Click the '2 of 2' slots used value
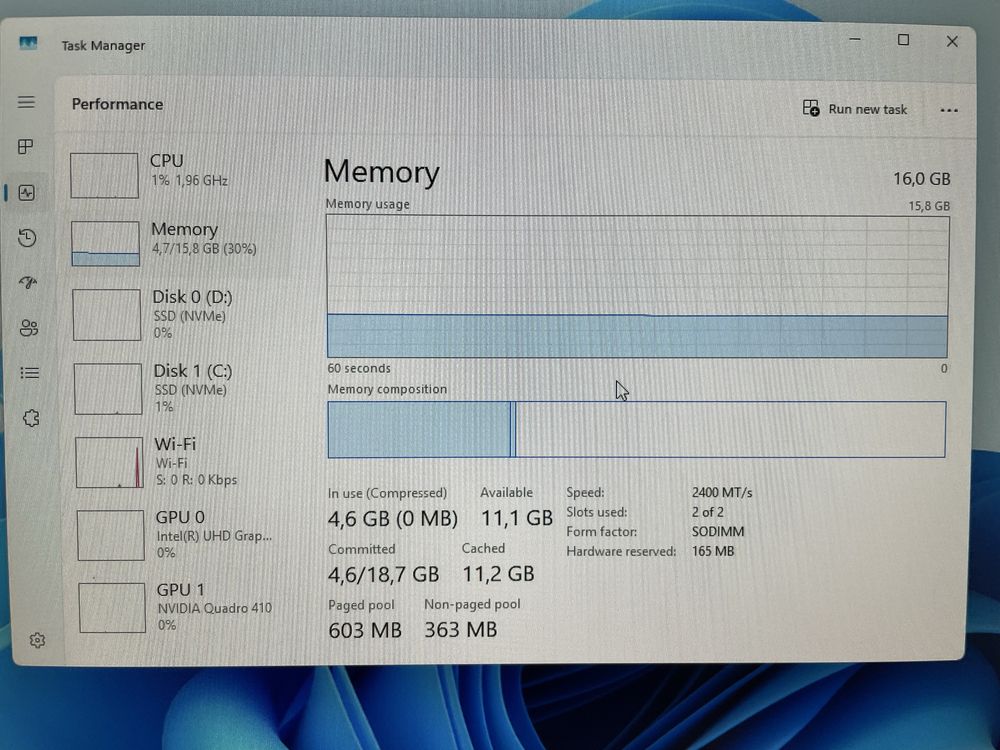1000x750 pixels. coord(707,512)
